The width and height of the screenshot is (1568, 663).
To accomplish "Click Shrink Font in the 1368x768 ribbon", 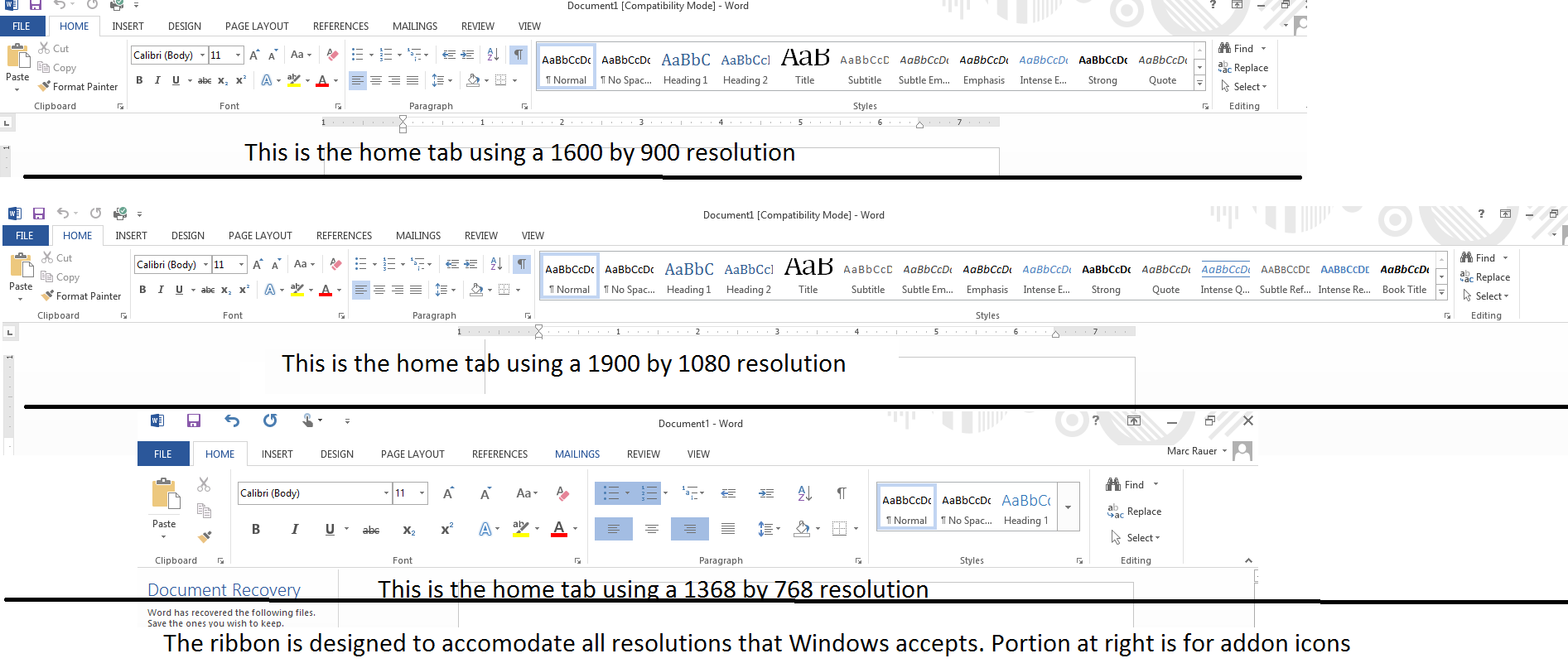I will [486, 493].
